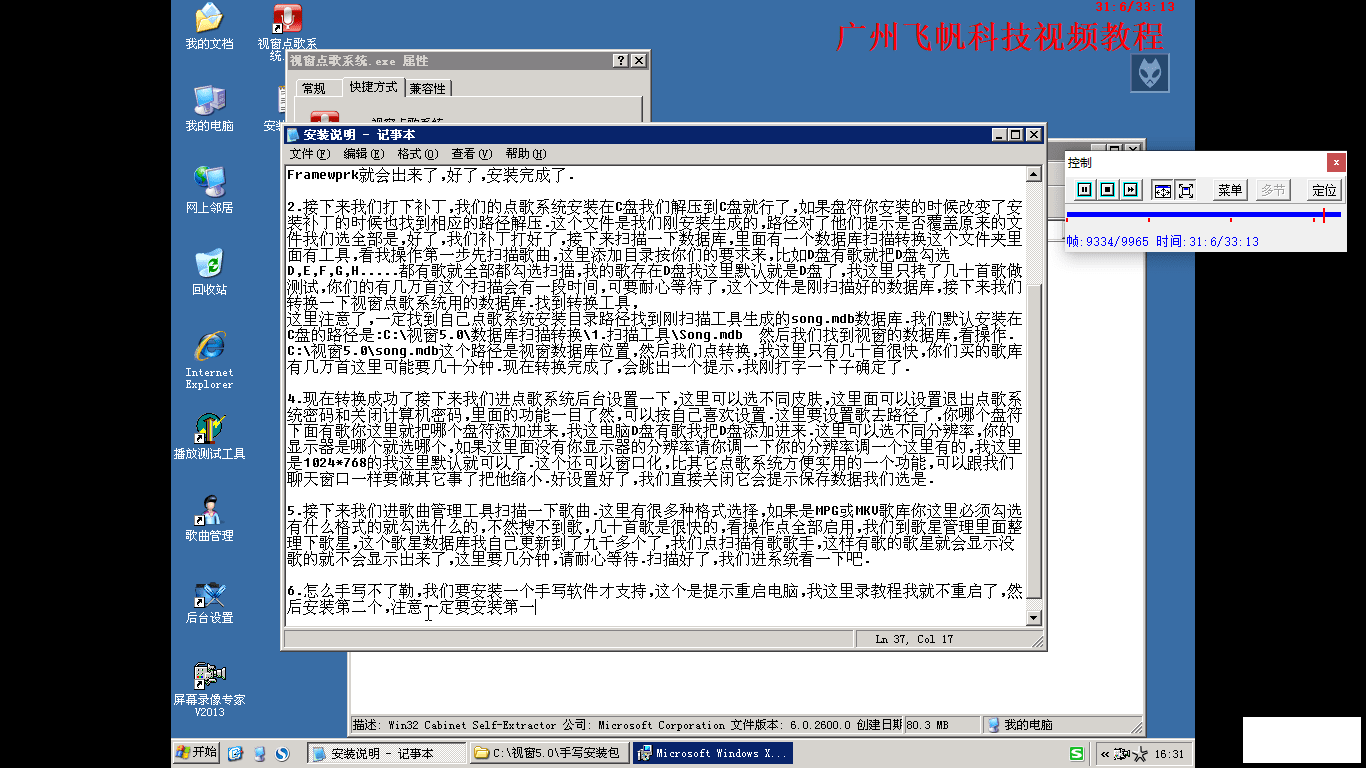
Task: Click the 16:31 taskbar clock
Action: (x=1169, y=754)
